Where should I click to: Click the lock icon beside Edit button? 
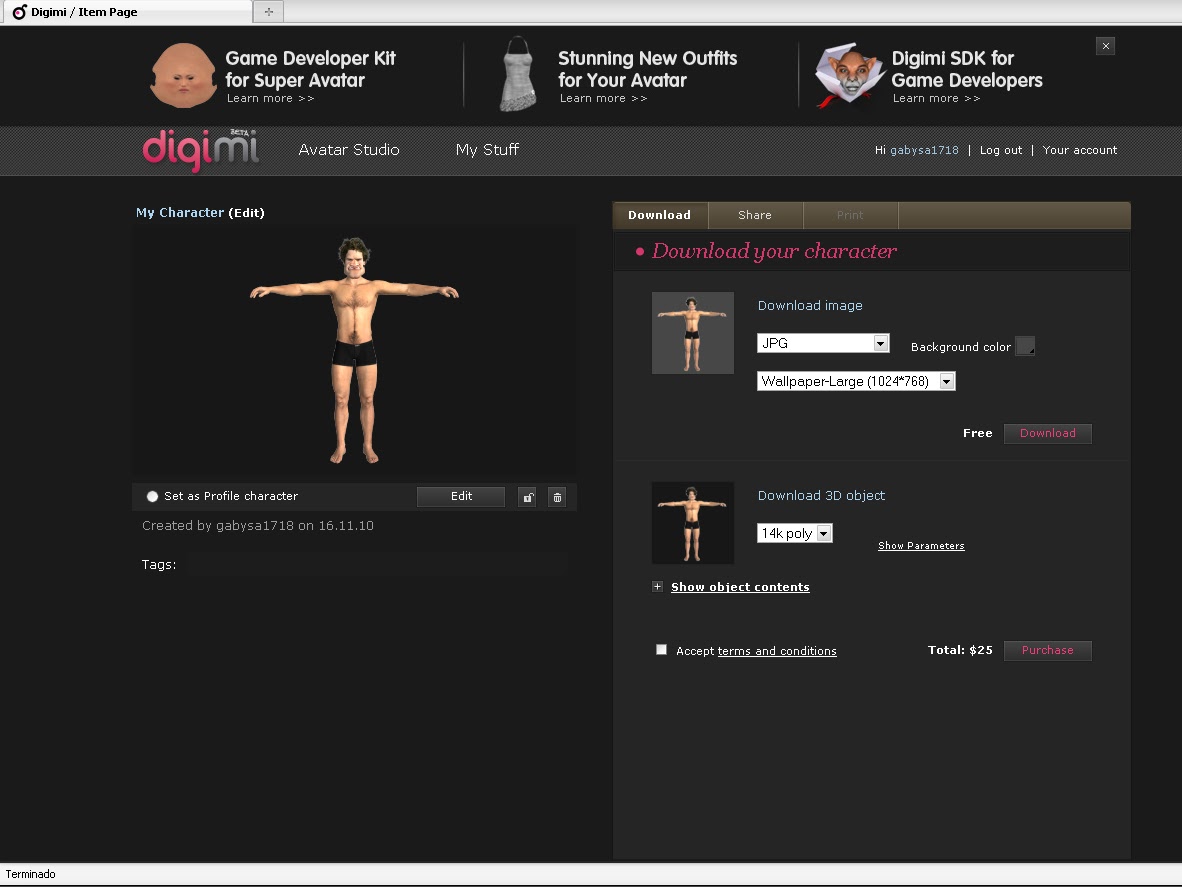click(527, 497)
